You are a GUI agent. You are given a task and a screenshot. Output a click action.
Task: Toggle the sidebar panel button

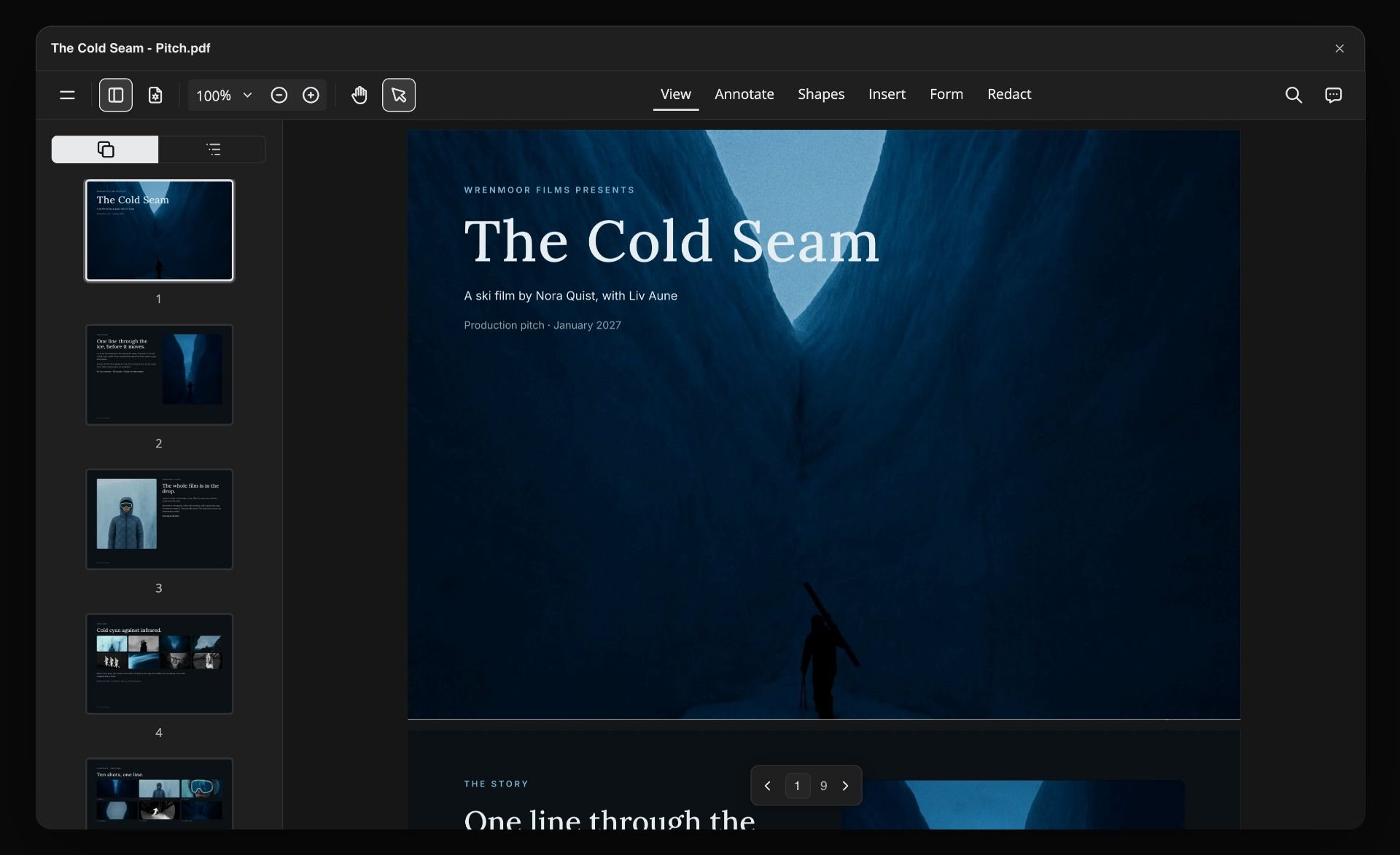[116, 95]
